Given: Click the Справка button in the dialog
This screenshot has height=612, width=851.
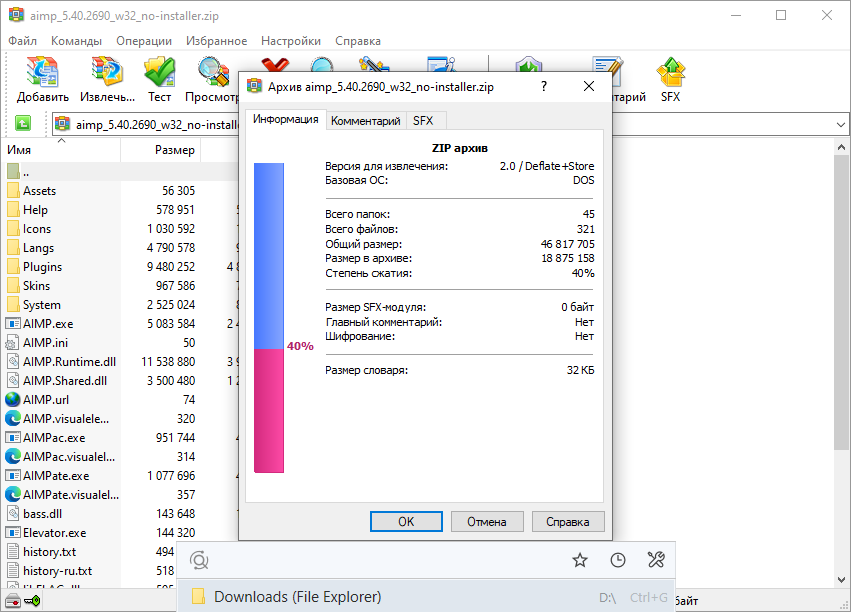Looking at the screenshot, I should [568, 521].
